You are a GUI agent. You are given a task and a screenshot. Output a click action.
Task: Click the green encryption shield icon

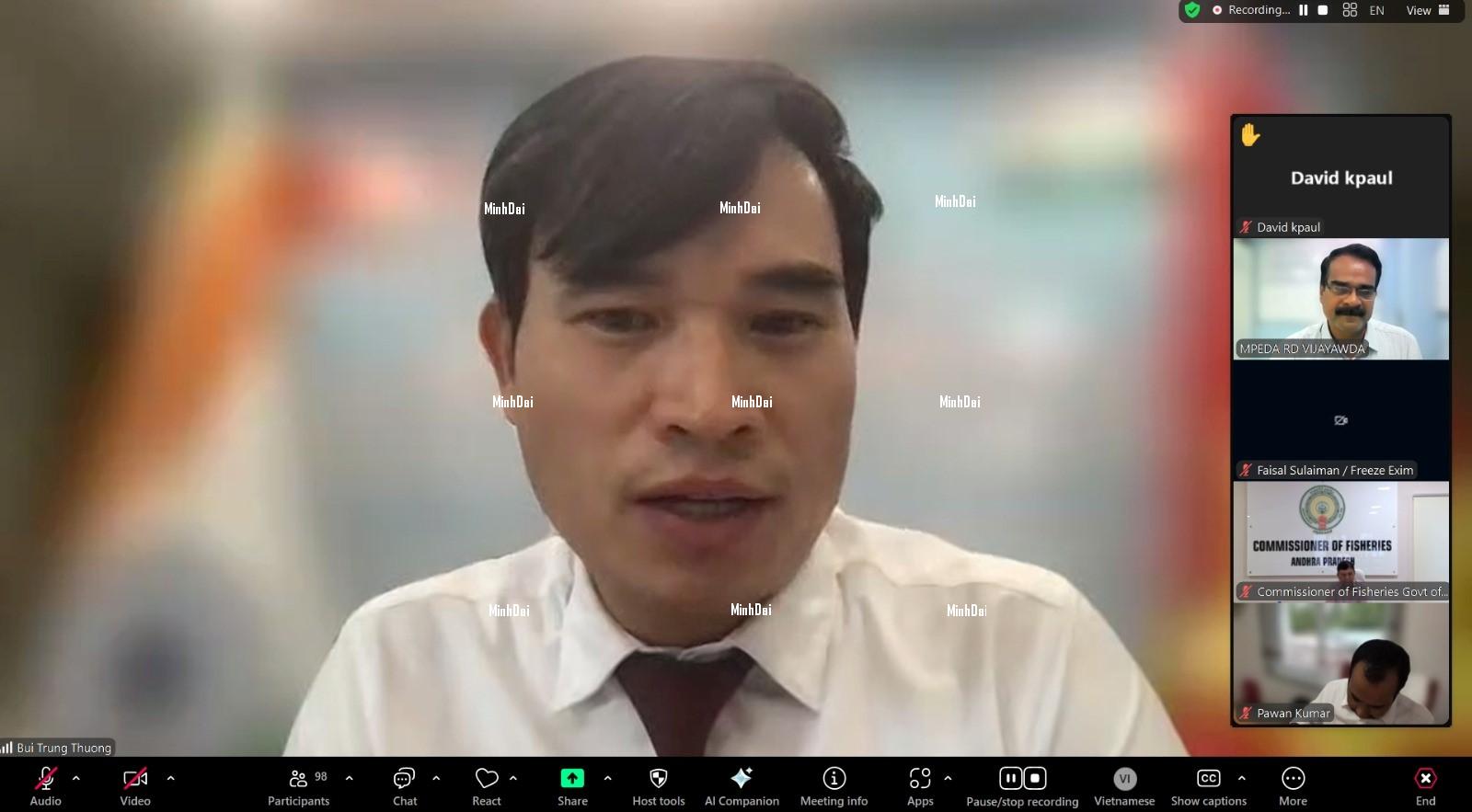pos(1192,10)
